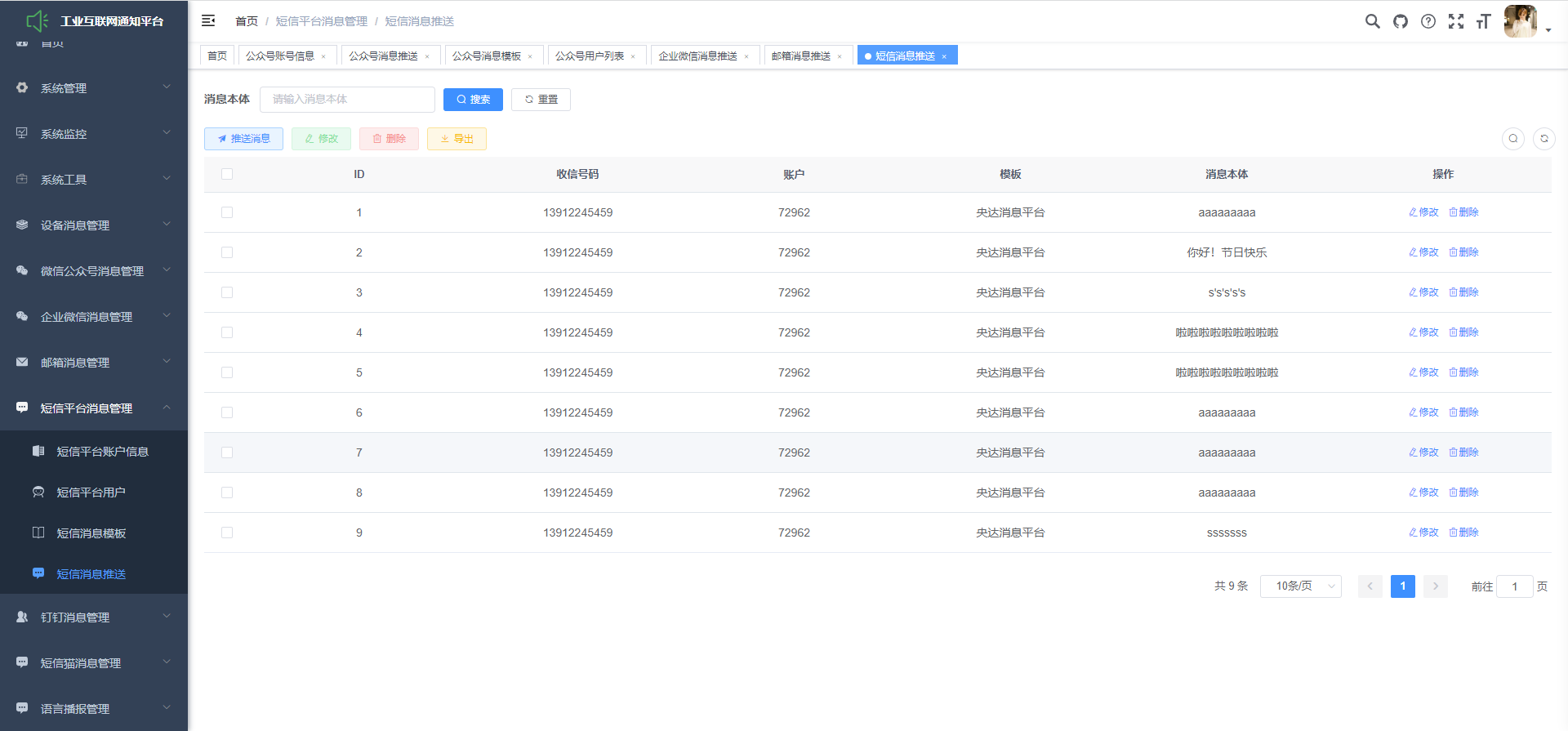Select page 1 in pagination

pos(1403,586)
